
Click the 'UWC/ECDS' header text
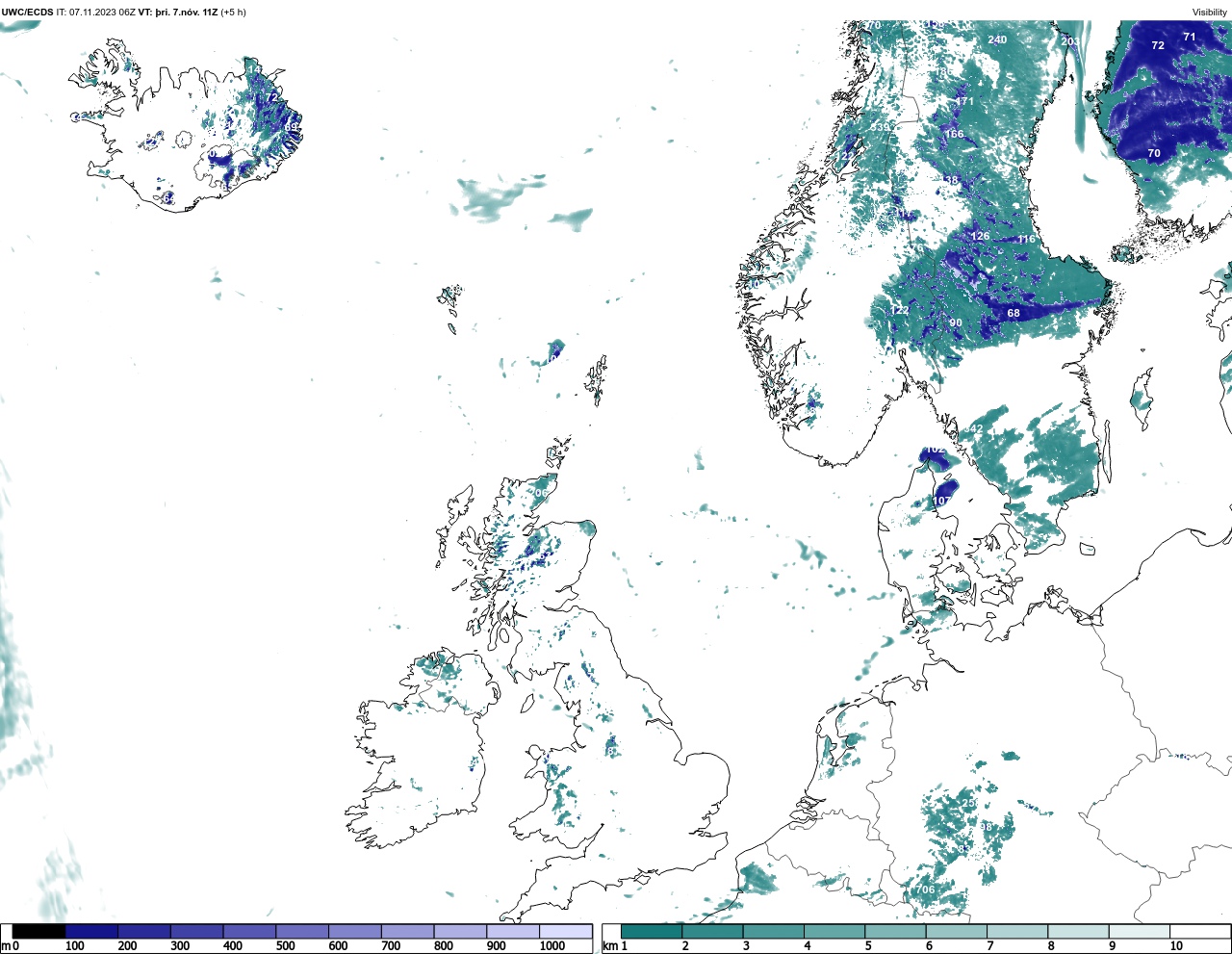coord(27,13)
